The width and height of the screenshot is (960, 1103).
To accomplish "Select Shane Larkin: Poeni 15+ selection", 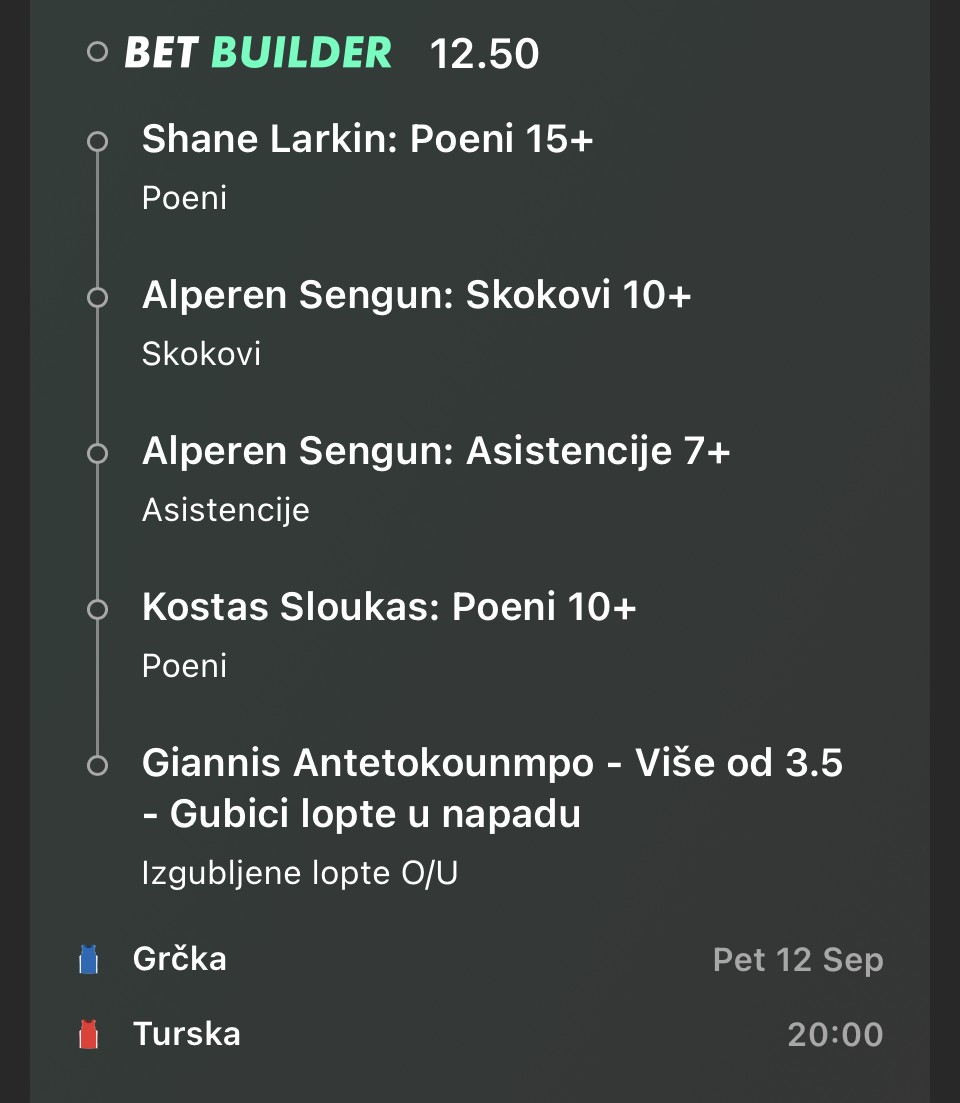I will pos(368,140).
